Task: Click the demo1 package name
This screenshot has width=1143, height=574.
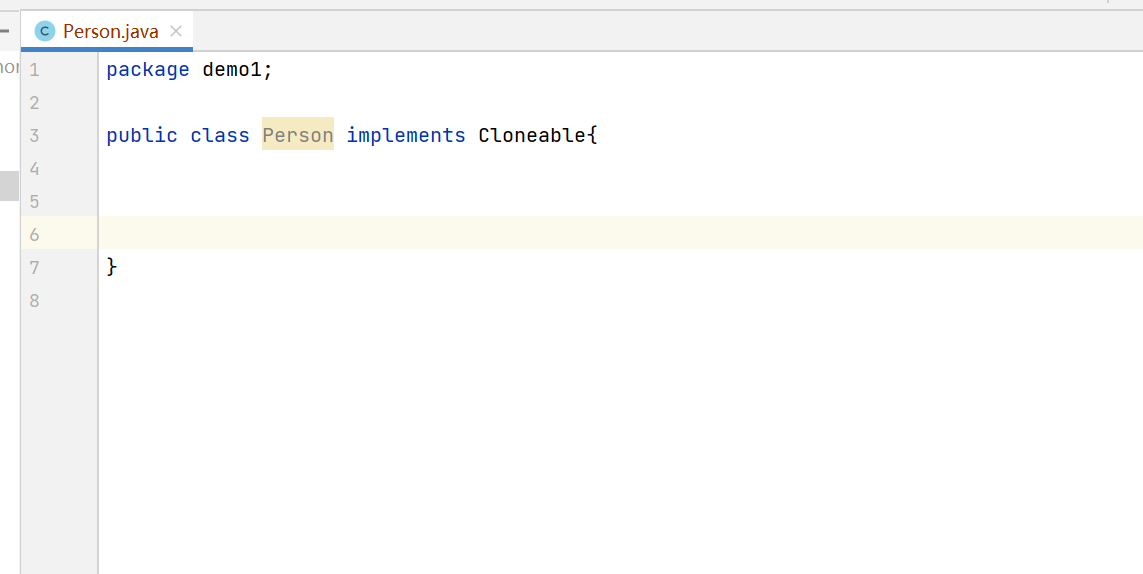Action: (x=232, y=70)
